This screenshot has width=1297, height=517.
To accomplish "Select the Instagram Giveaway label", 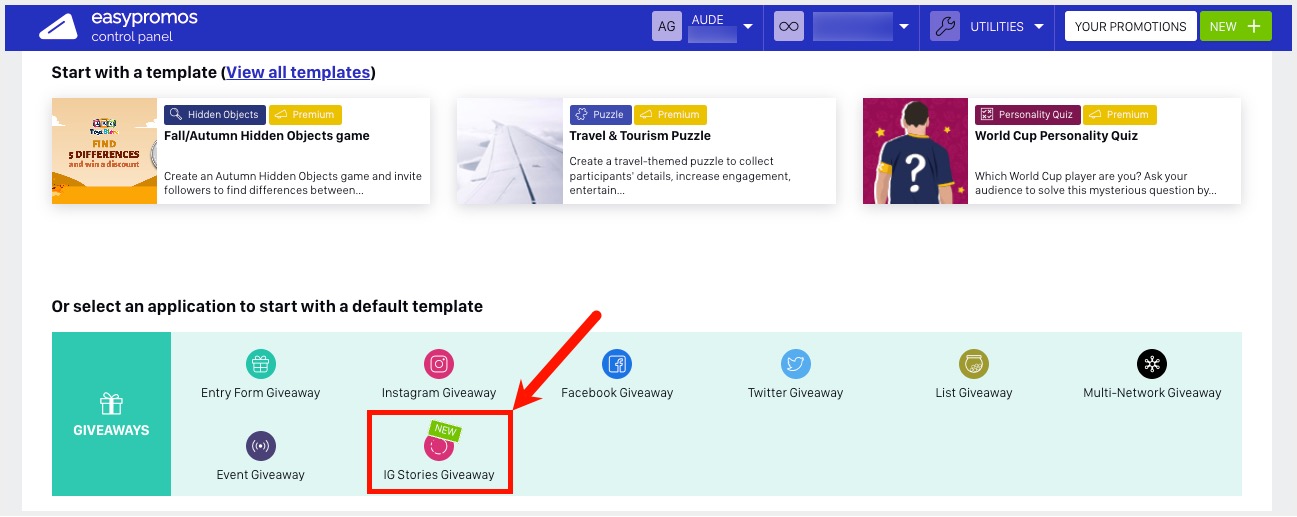I will tap(439, 393).
